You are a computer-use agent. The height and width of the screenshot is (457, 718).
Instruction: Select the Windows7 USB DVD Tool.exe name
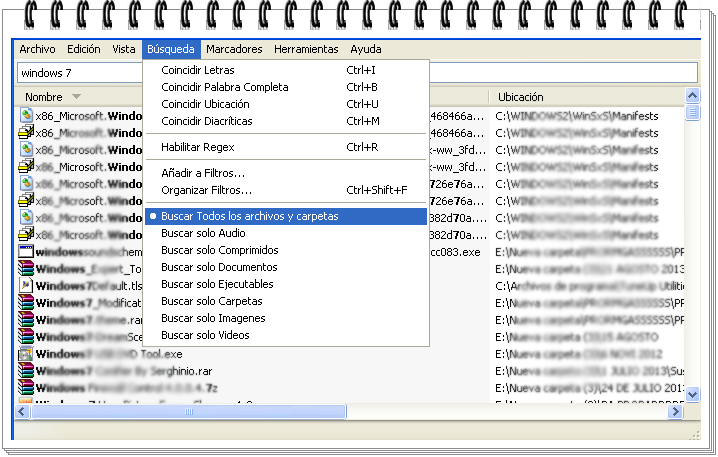[109, 354]
